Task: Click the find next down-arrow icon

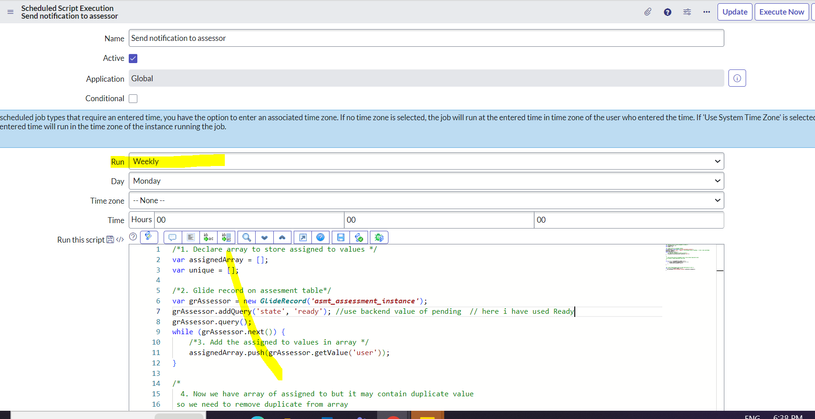Action: coord(265,237)
